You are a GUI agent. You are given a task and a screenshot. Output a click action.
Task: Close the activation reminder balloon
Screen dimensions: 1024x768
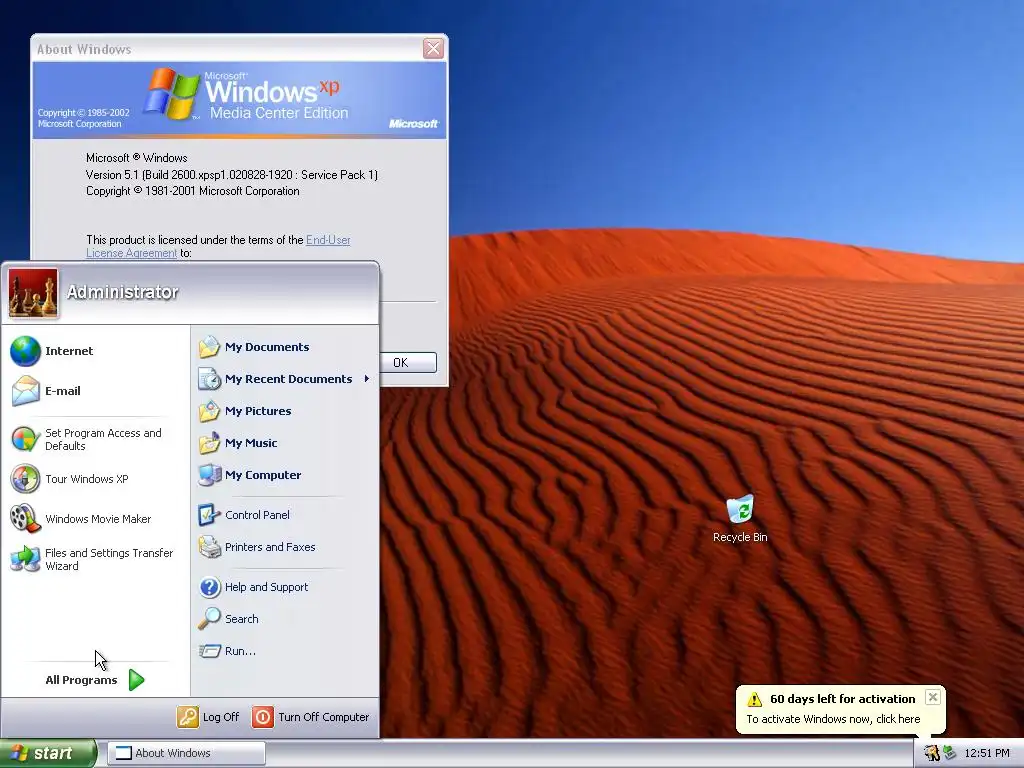click(933, 697)
